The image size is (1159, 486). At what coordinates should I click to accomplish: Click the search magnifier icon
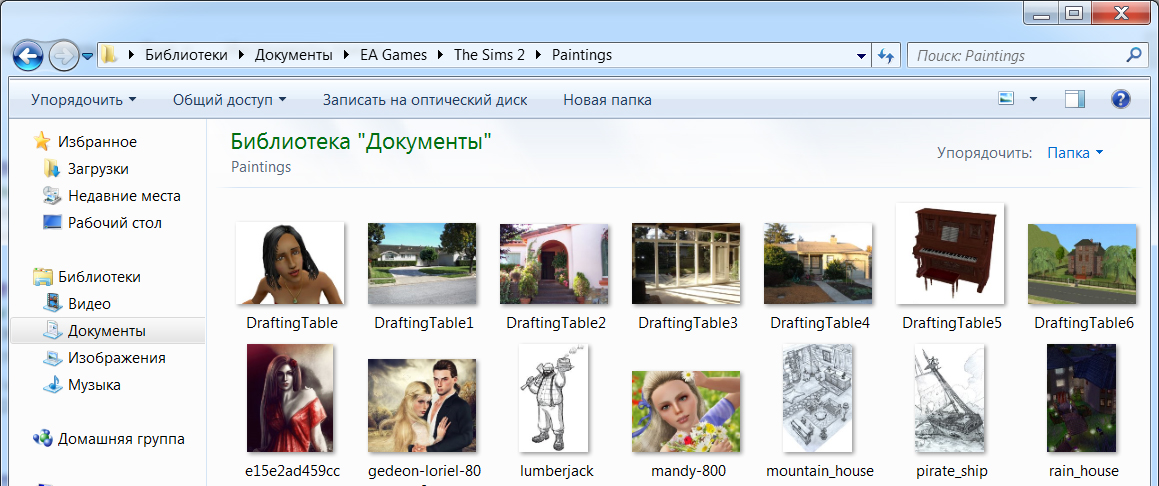click(1134, 56)
